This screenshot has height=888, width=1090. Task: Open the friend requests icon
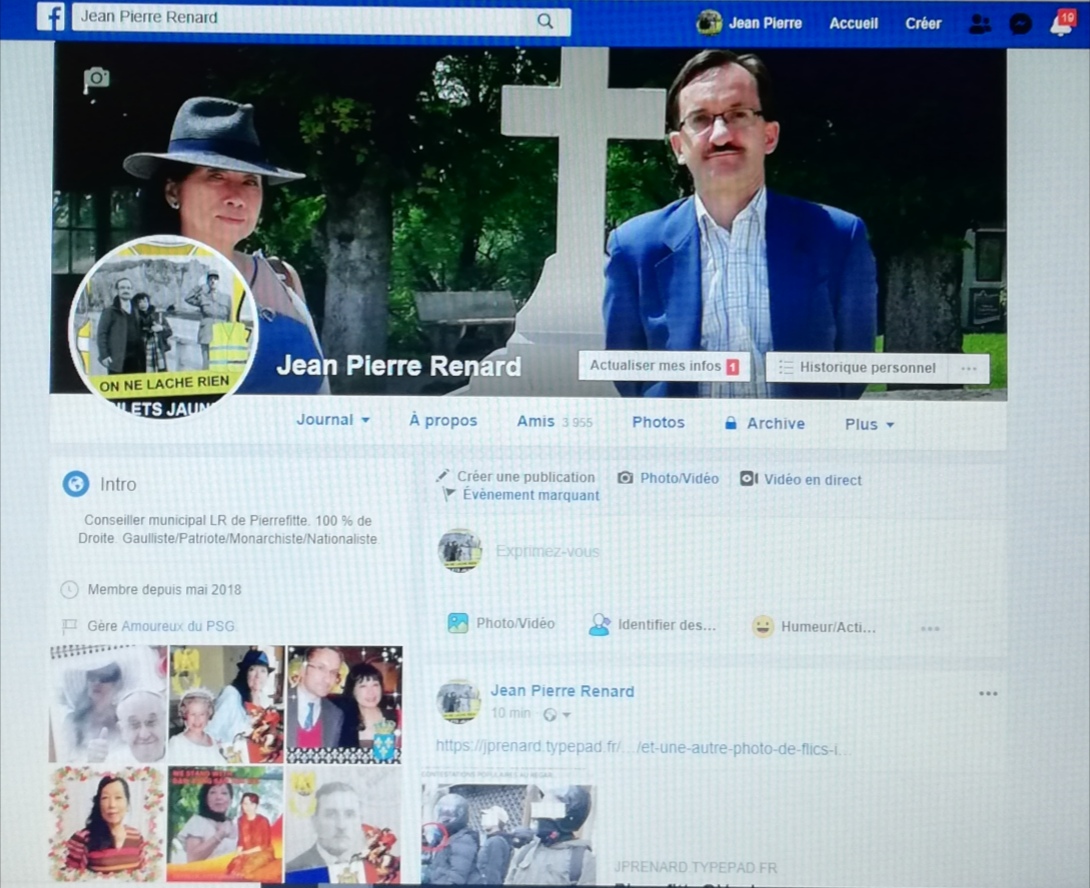[979, 24]
